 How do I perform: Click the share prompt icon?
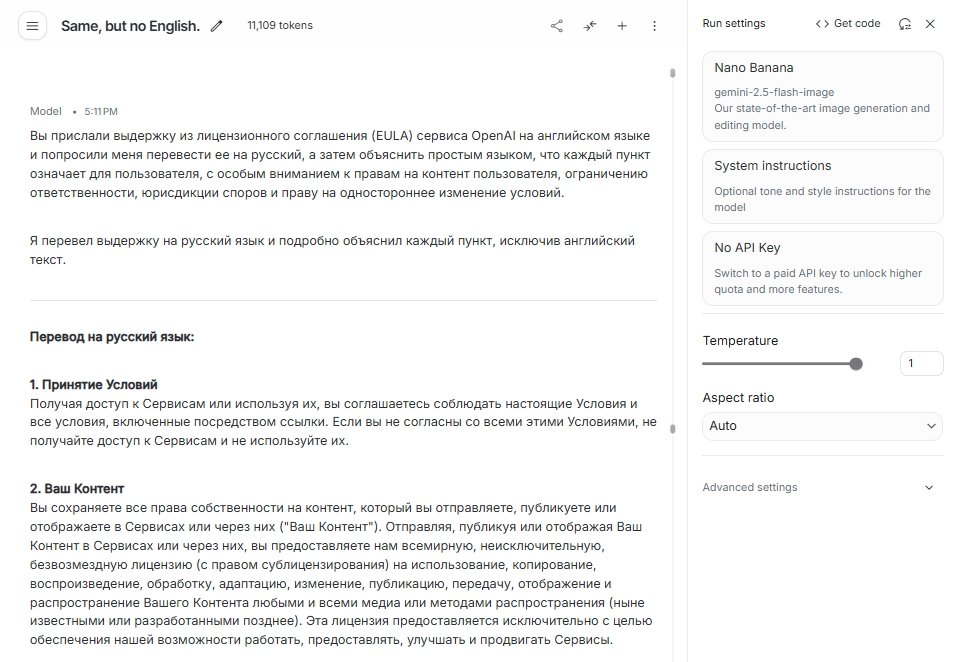pos(557,26)
